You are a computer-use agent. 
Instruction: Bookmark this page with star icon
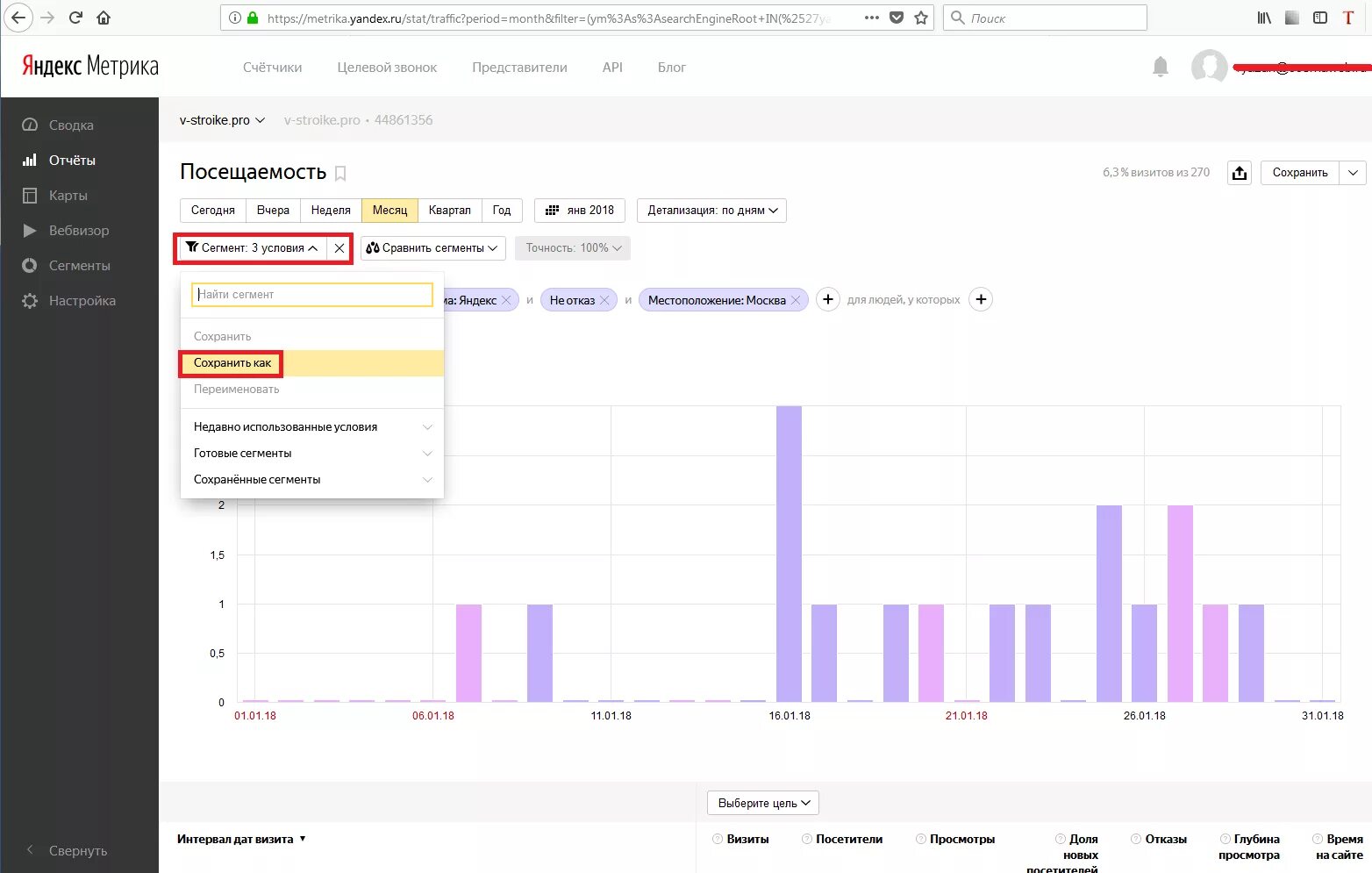coord(921,18)
